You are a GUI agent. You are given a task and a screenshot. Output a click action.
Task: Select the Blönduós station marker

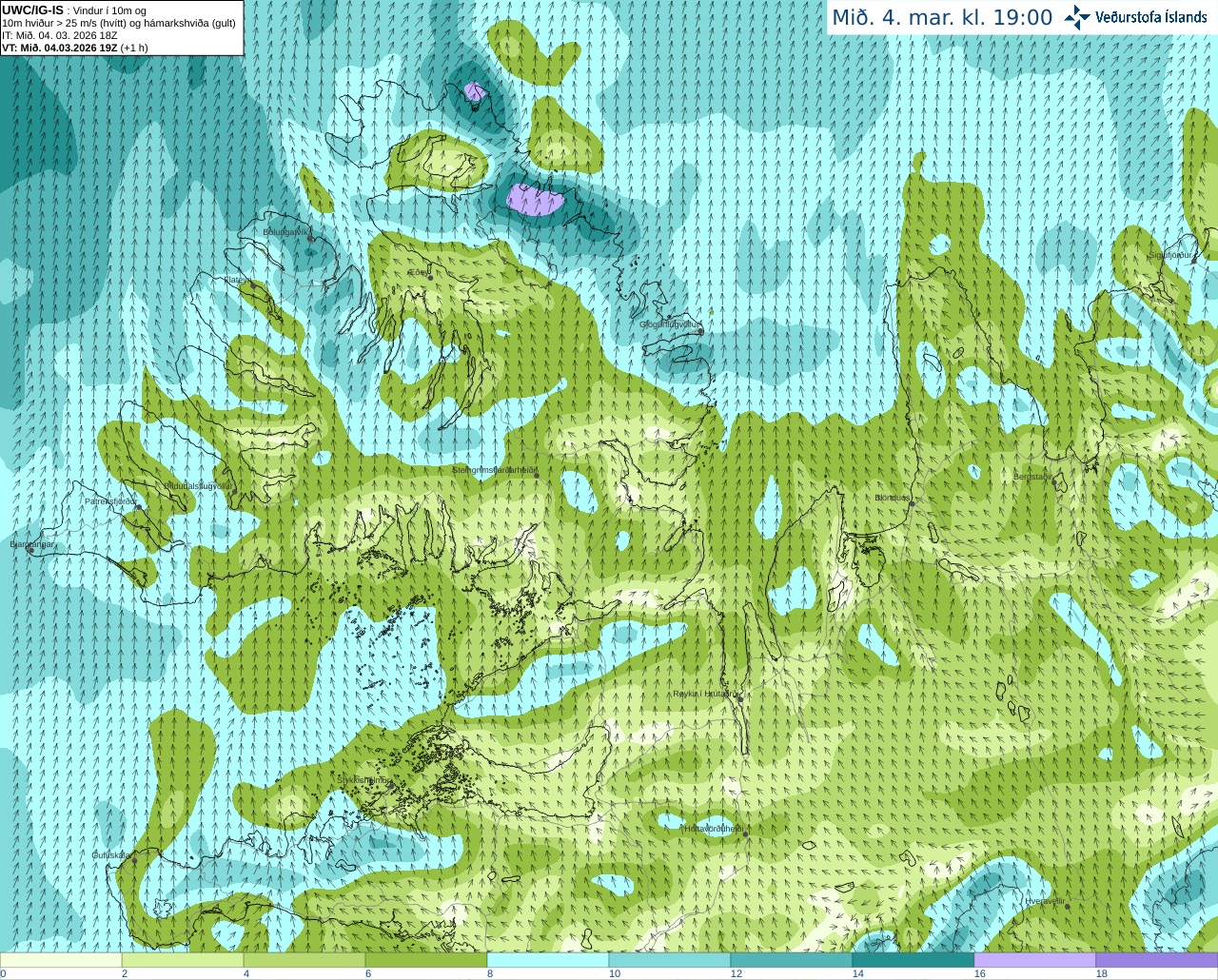(911, 503)
